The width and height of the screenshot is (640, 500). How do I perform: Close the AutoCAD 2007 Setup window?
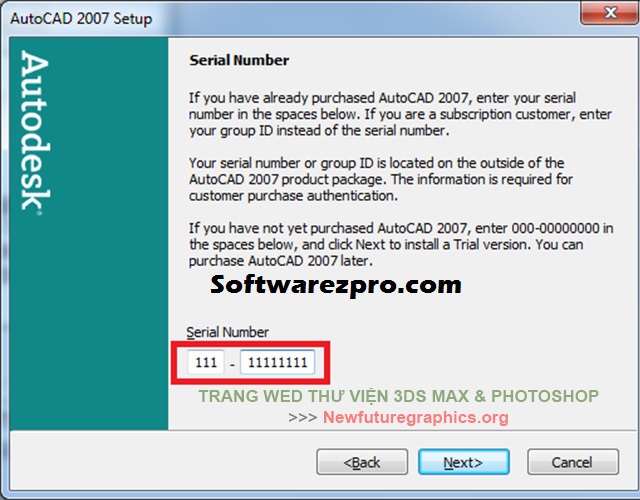pos(610,12)
